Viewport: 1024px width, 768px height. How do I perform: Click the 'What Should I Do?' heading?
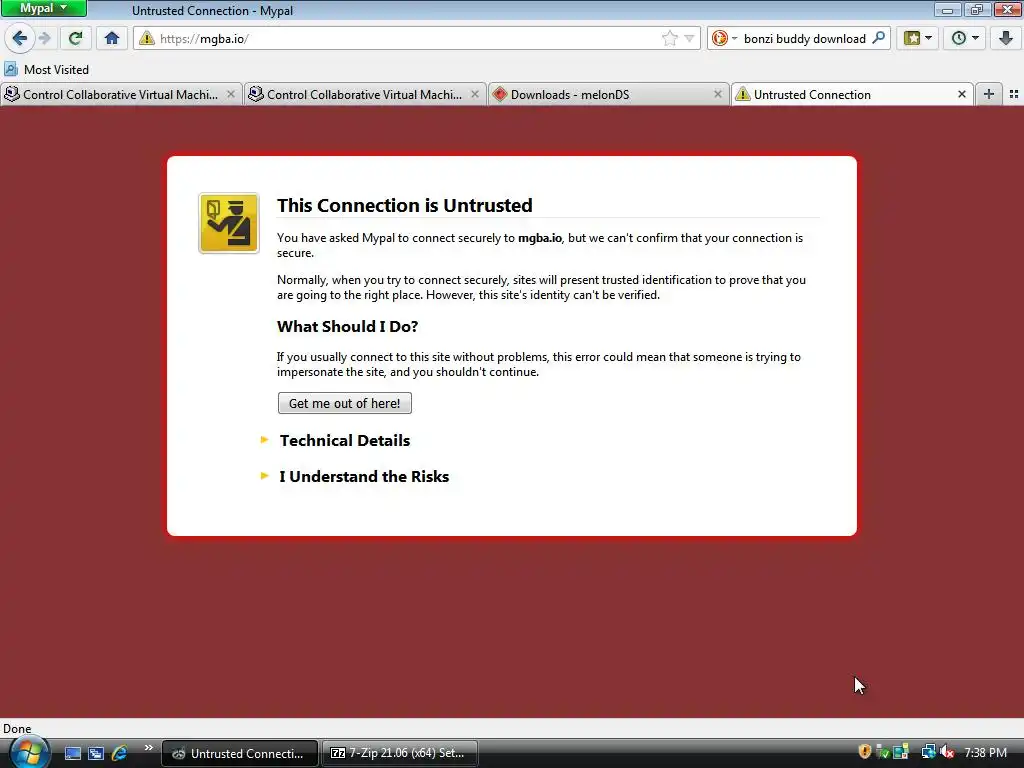pyautogui.click(x=347, y=327)
